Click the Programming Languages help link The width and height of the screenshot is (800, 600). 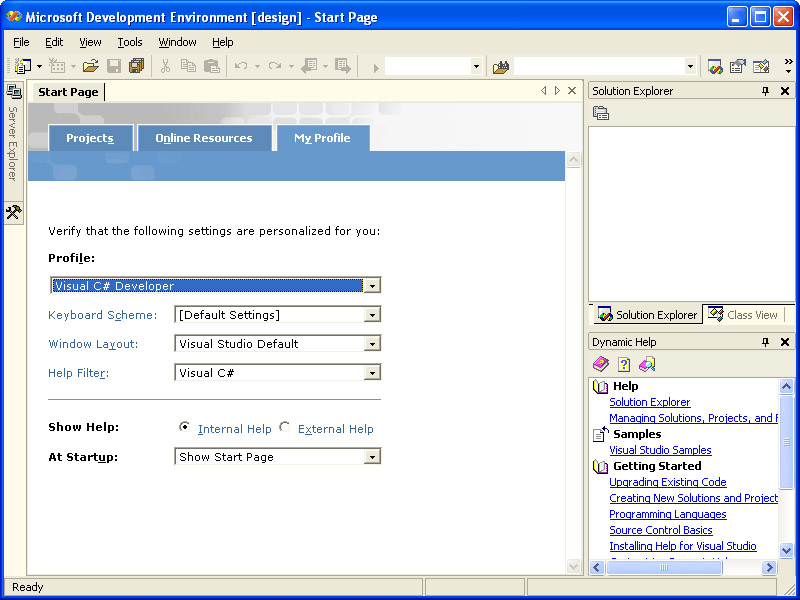667,514
